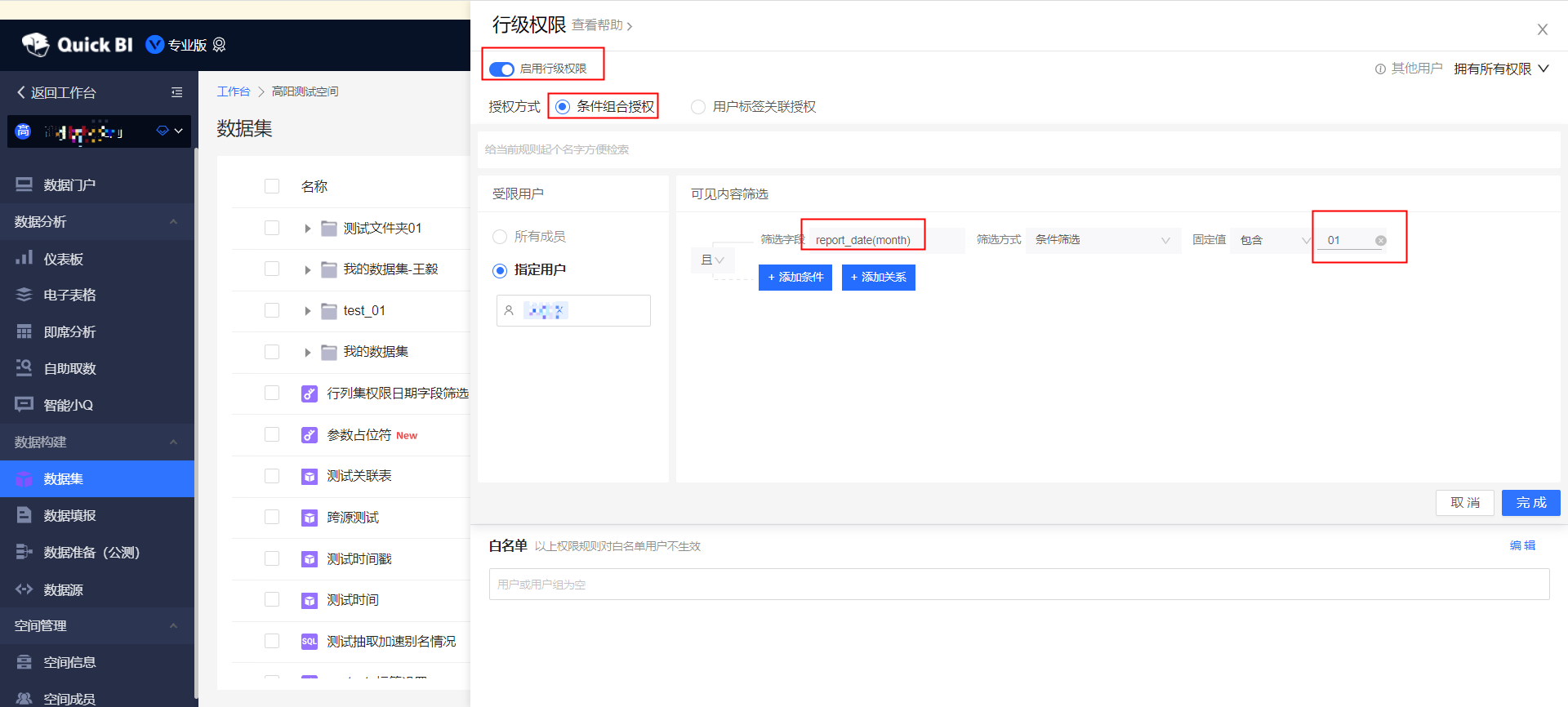The image size is (1568, 707).
Task: Check the box for 测试文件夹01
Action: pyautogui.click(x=272, y=228)
